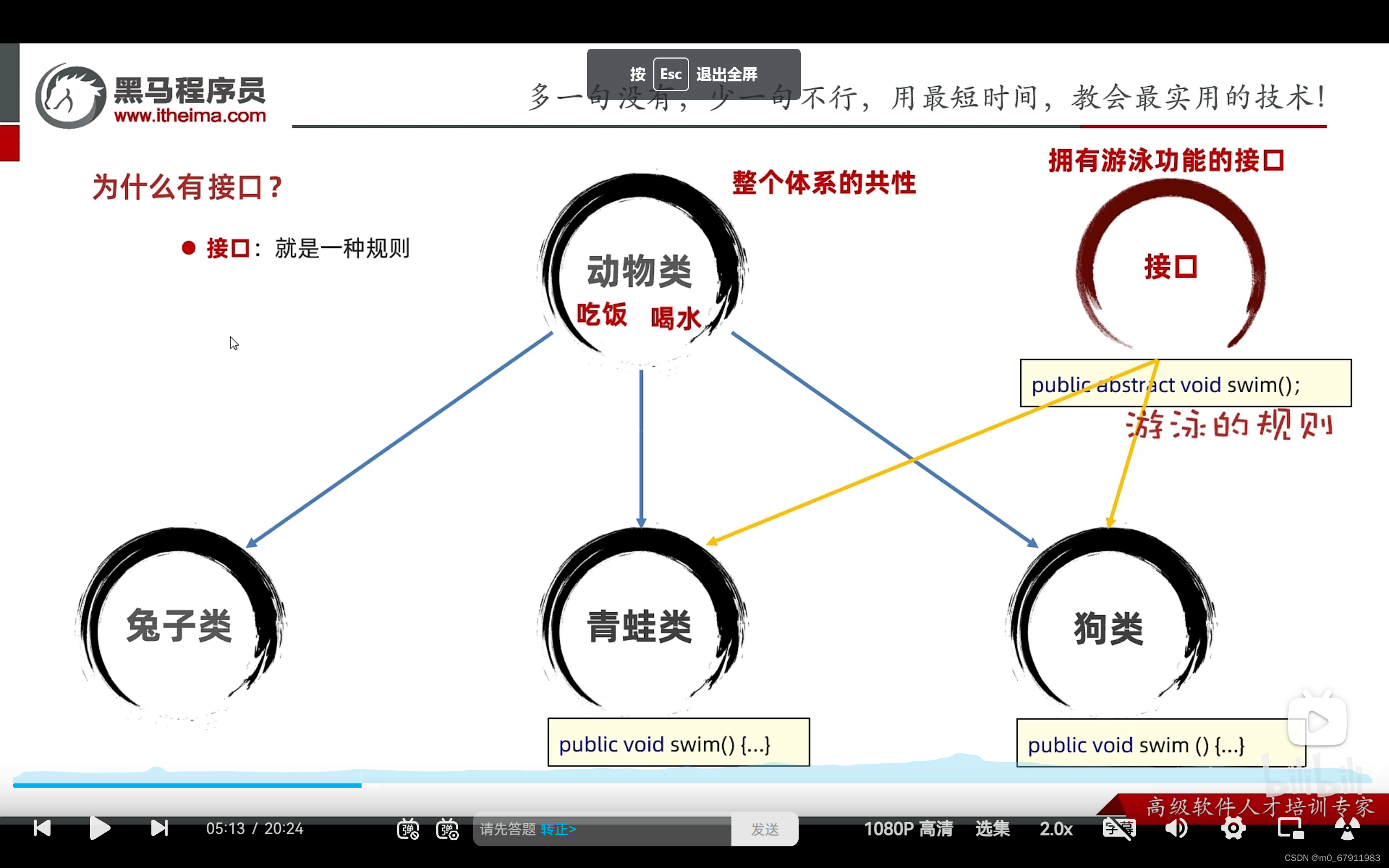The width and height of the screenshot is (1389, 868).
Task: Click the 发送 send button
Action: [x=764, y=828]
